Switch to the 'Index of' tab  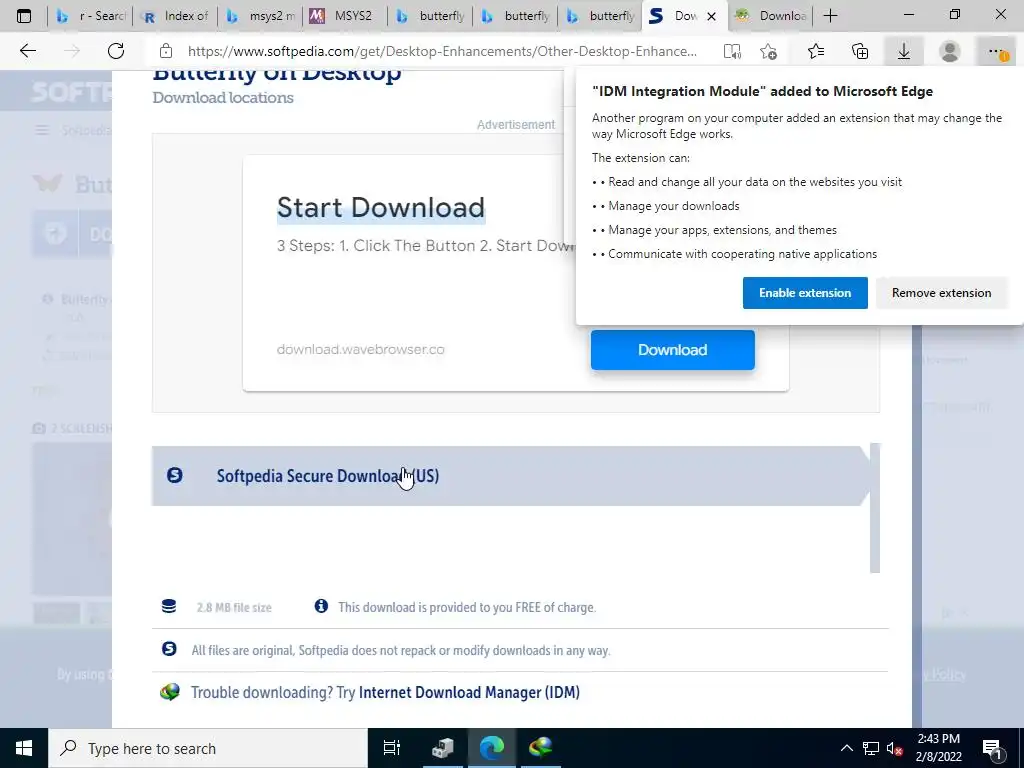tap(176, 16)
